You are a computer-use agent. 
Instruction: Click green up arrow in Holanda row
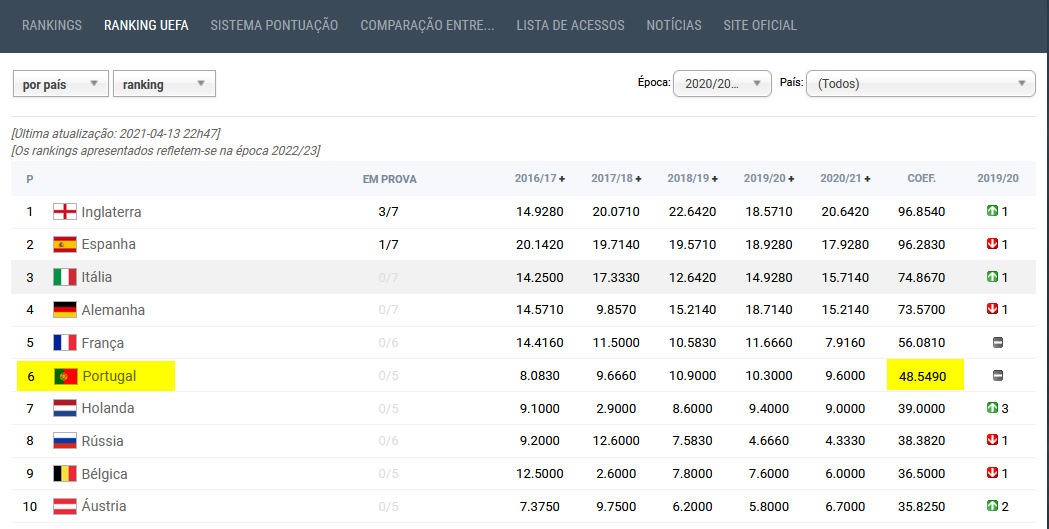(x=992, y=407)
